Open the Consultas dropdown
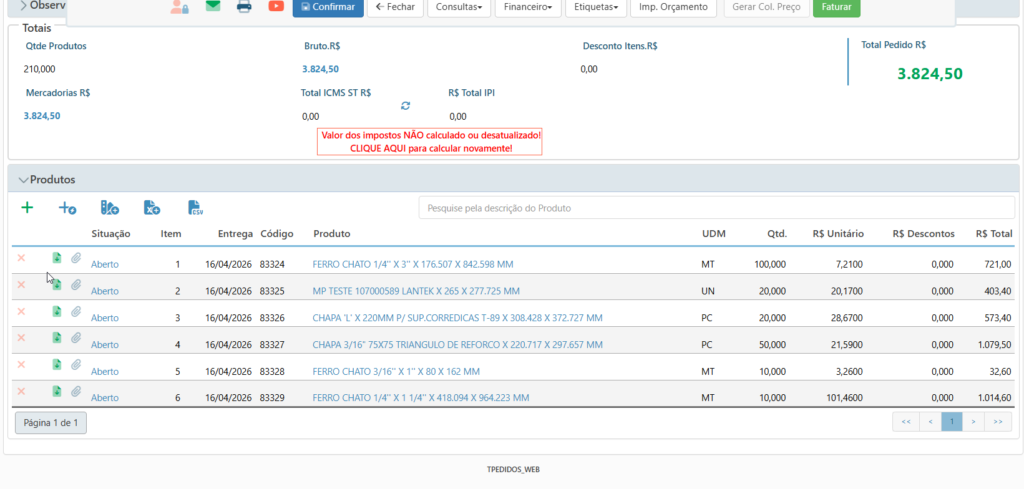This screenshot has height=489, width=1024. coord(460,8)
